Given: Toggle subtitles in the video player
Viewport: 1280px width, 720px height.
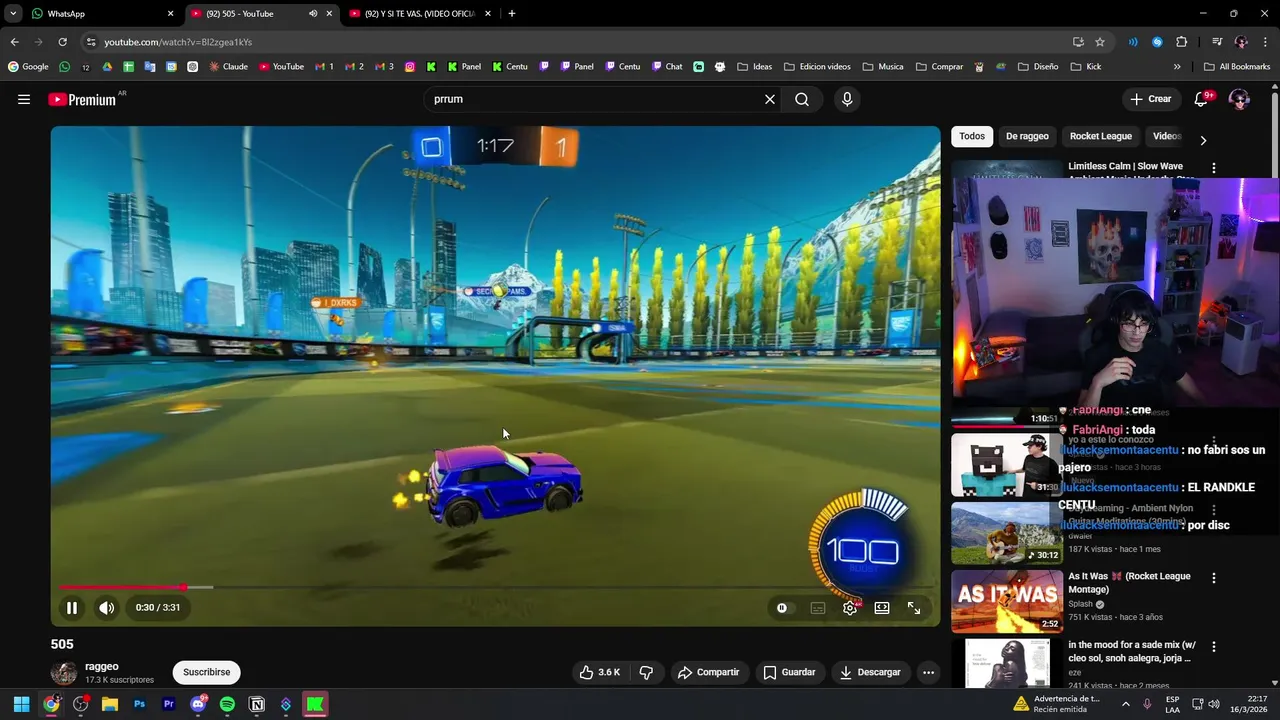Looking at the screenshot, I should coord(818,608).
